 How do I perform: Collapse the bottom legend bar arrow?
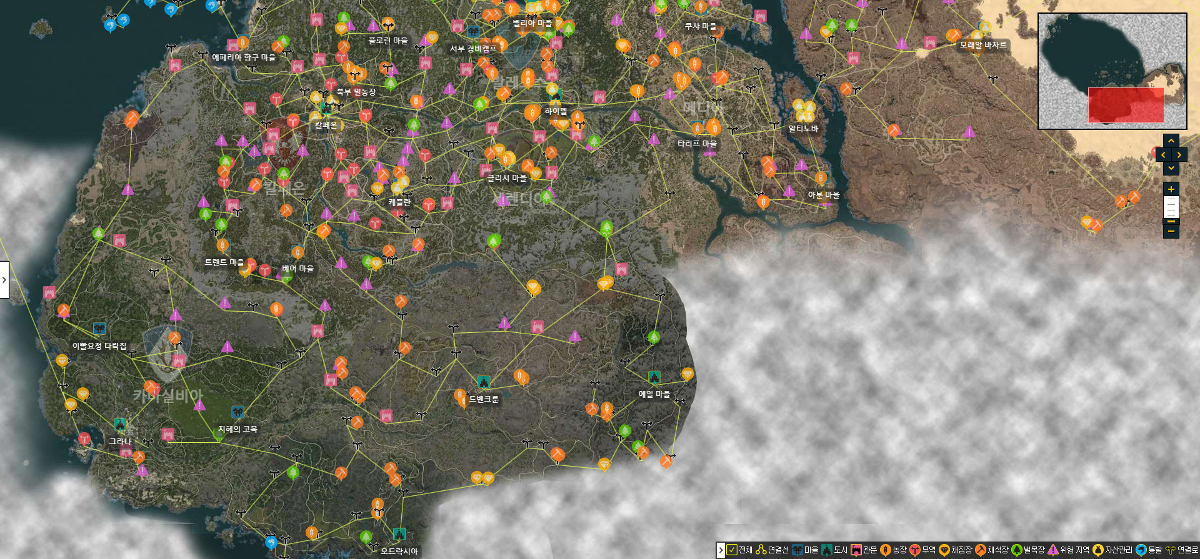[x=719, y=550]
